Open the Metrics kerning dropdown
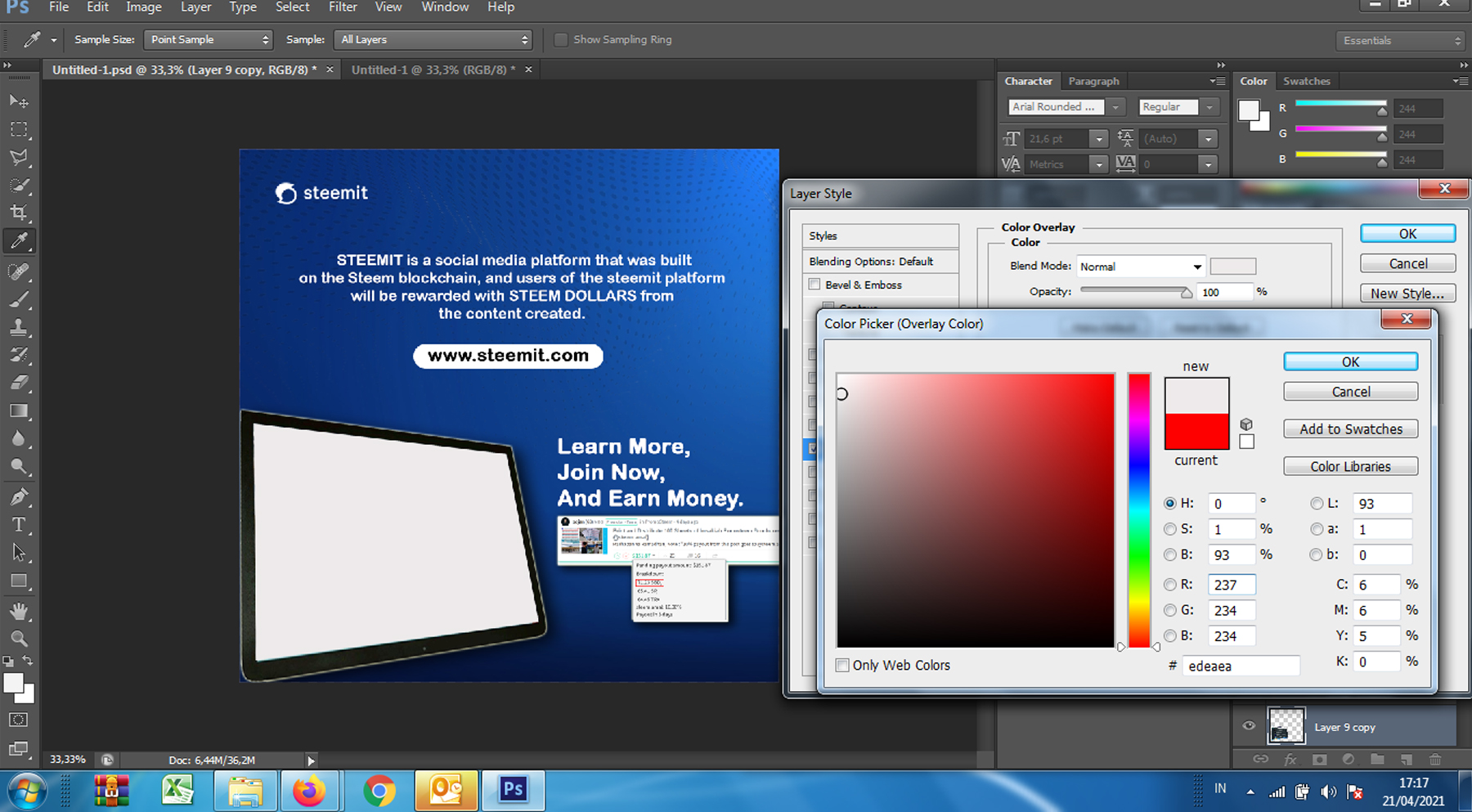This screenshot has width=1472, height=812. pos(1099,164)
